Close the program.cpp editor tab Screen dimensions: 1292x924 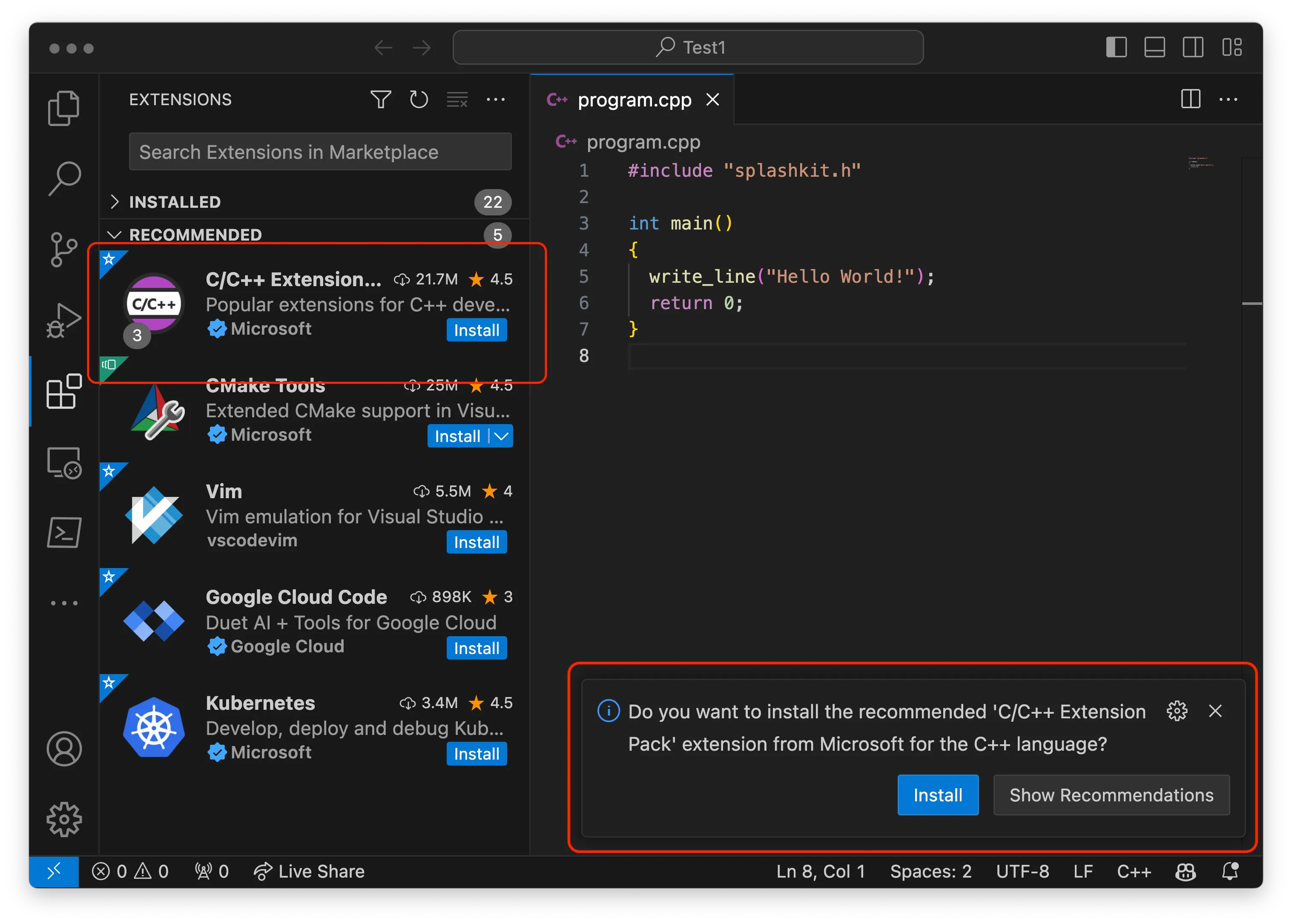pos(712,100)
